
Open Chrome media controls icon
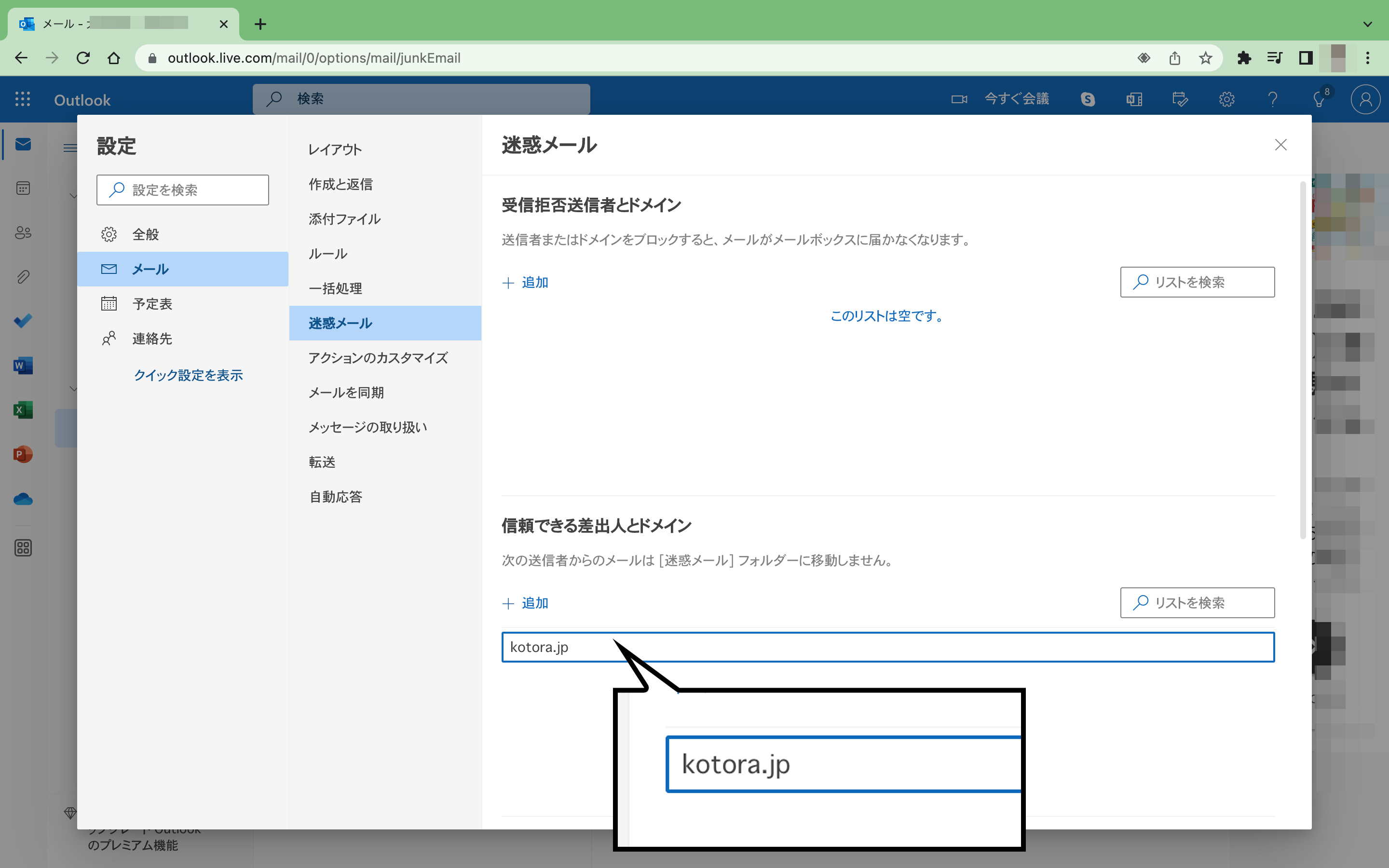(x=1275, y=58)
